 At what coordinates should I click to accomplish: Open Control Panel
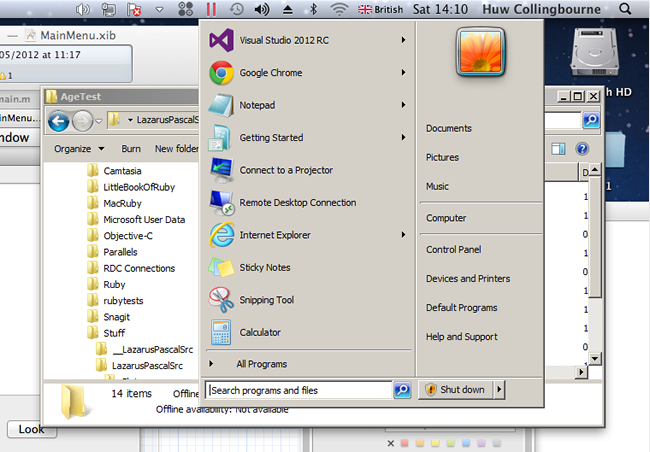pos(454,250)
